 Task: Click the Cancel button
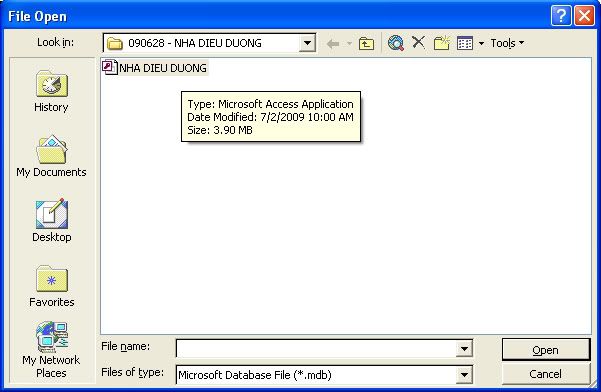(x=546, y=374)
